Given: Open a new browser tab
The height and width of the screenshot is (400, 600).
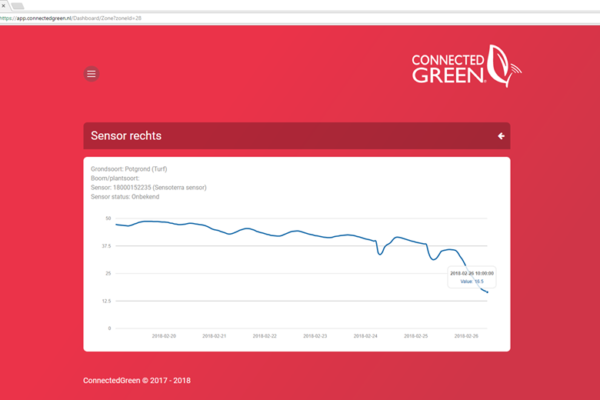Looking at the screenshot, I should [x=18, y=6].
